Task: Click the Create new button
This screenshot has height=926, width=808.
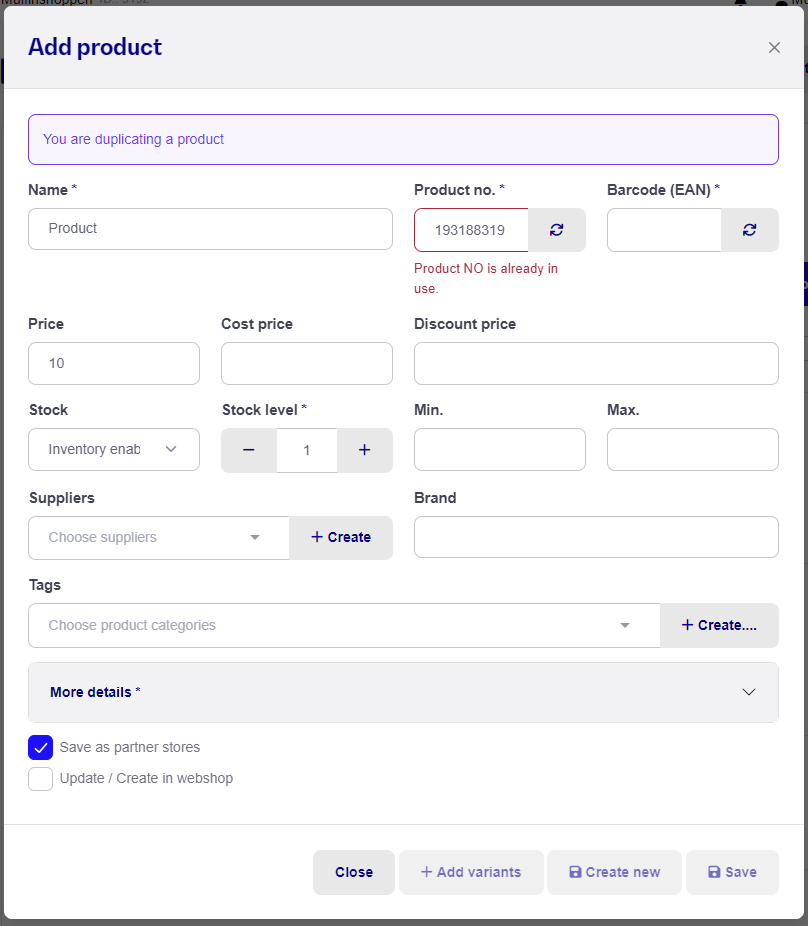Action: [614, 872]
